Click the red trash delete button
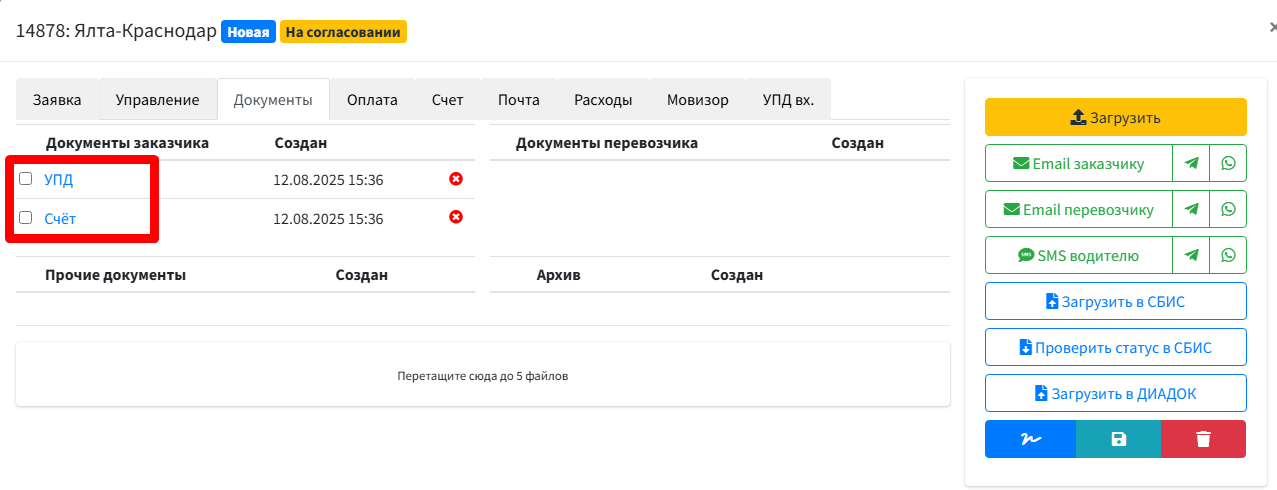This screenshot has width=1277, height=490. point(1203,439)
